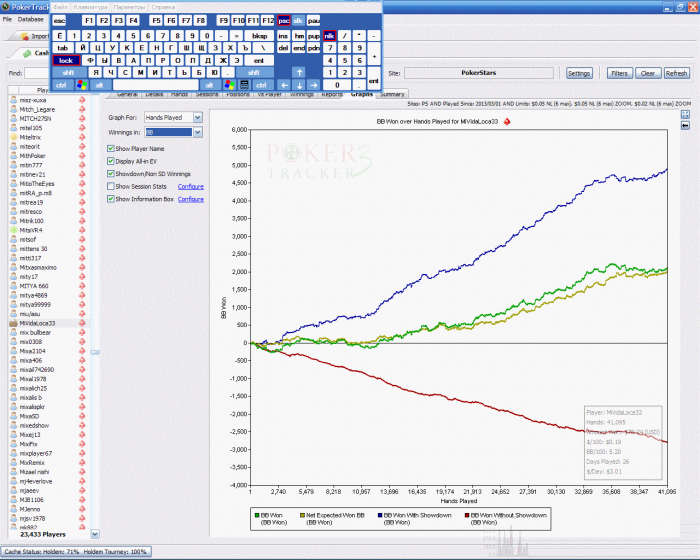Disable the Display All-in EV checkbox
Viewport: 700px width, 560px height.
pos(111,161)
